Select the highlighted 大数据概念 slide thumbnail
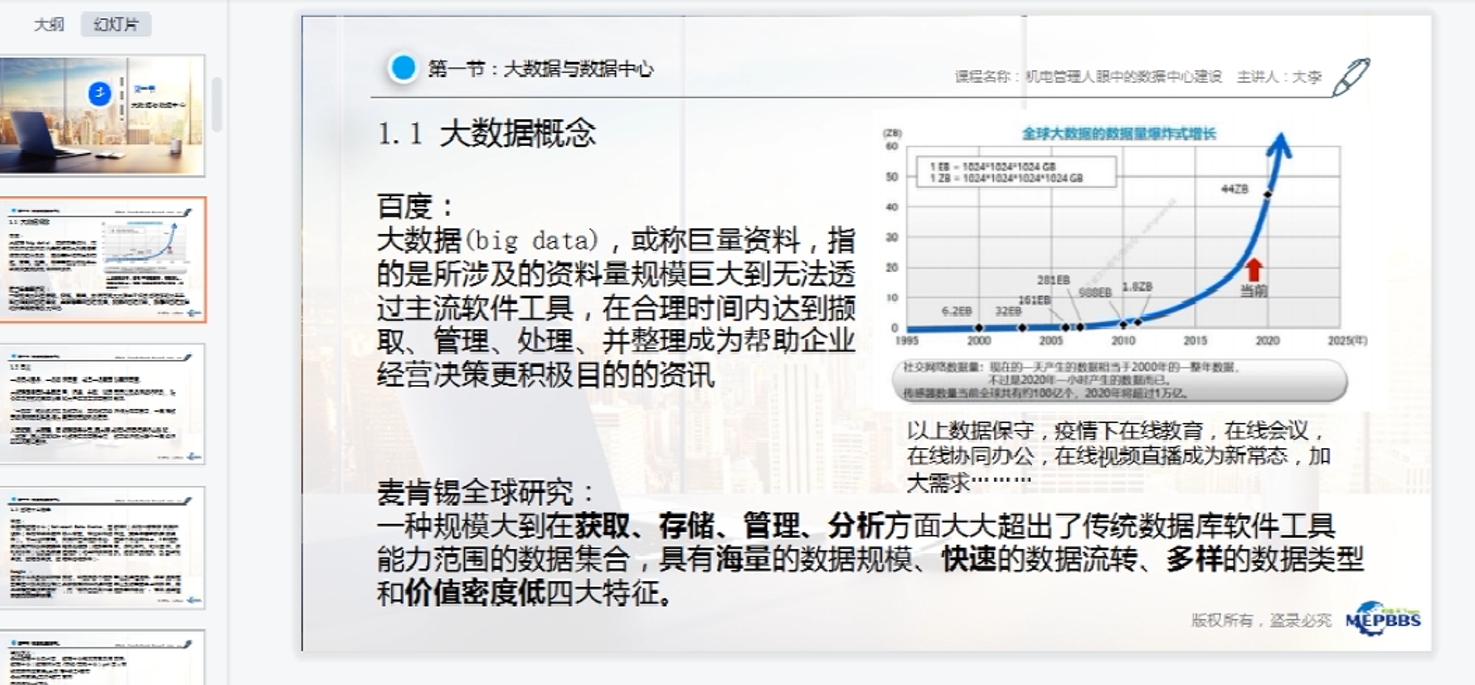The height and width of the screenshot is (685, 1475). (103, 259)
